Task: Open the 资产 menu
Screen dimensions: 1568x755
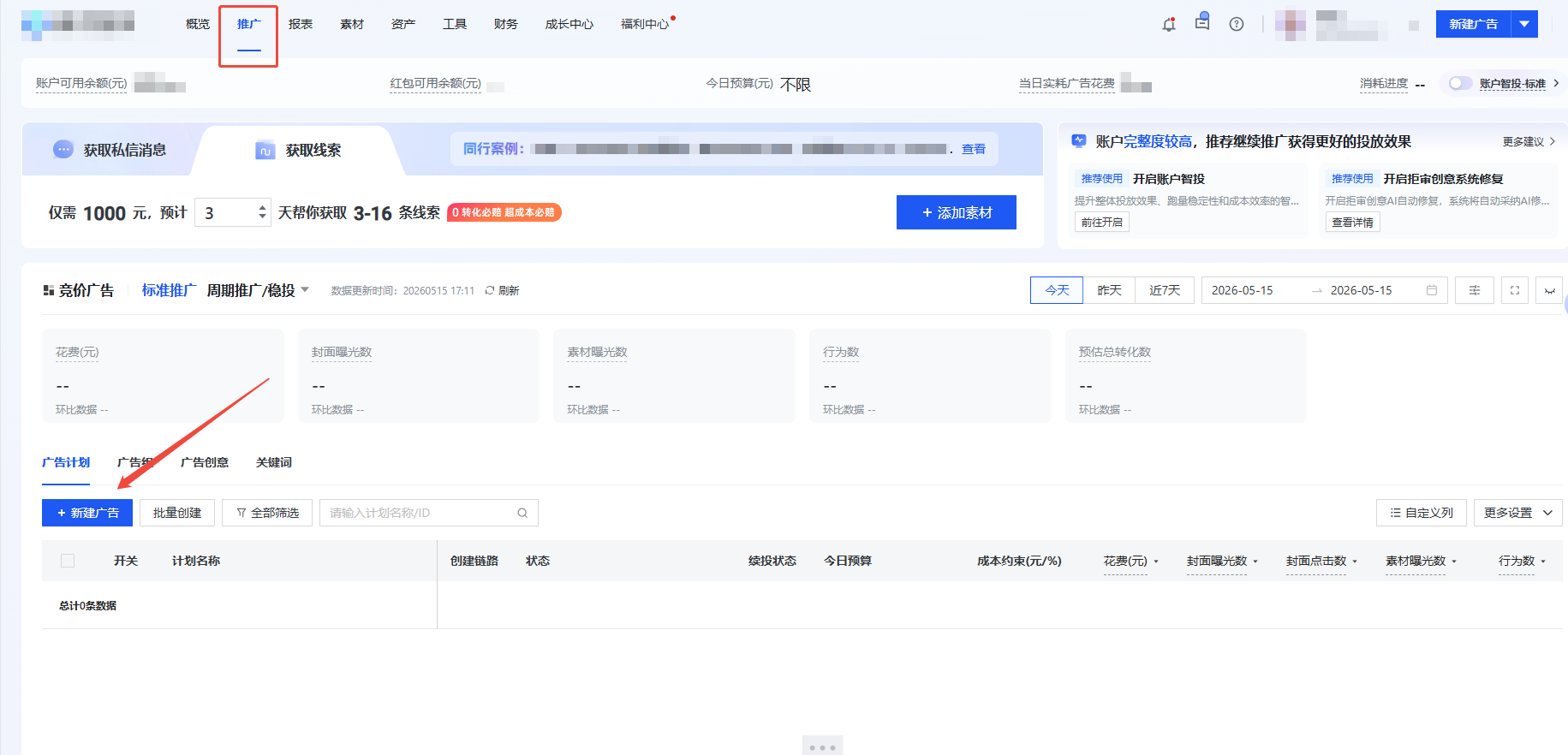Action: [x=403, y=24]
